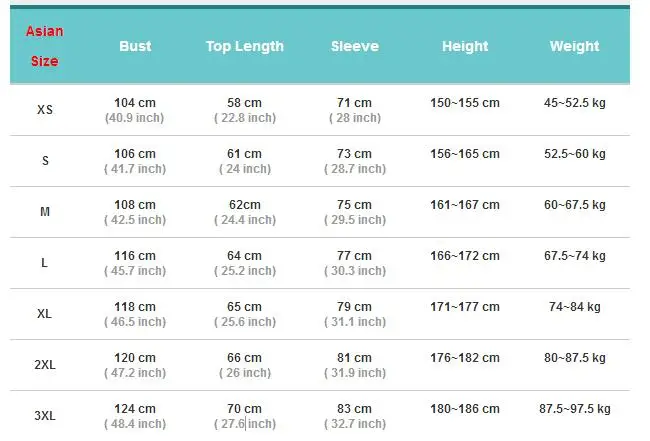Viewport: 650px width, 441px height.
Task: Select the Top Length column header
Action: tap(245, 46)
